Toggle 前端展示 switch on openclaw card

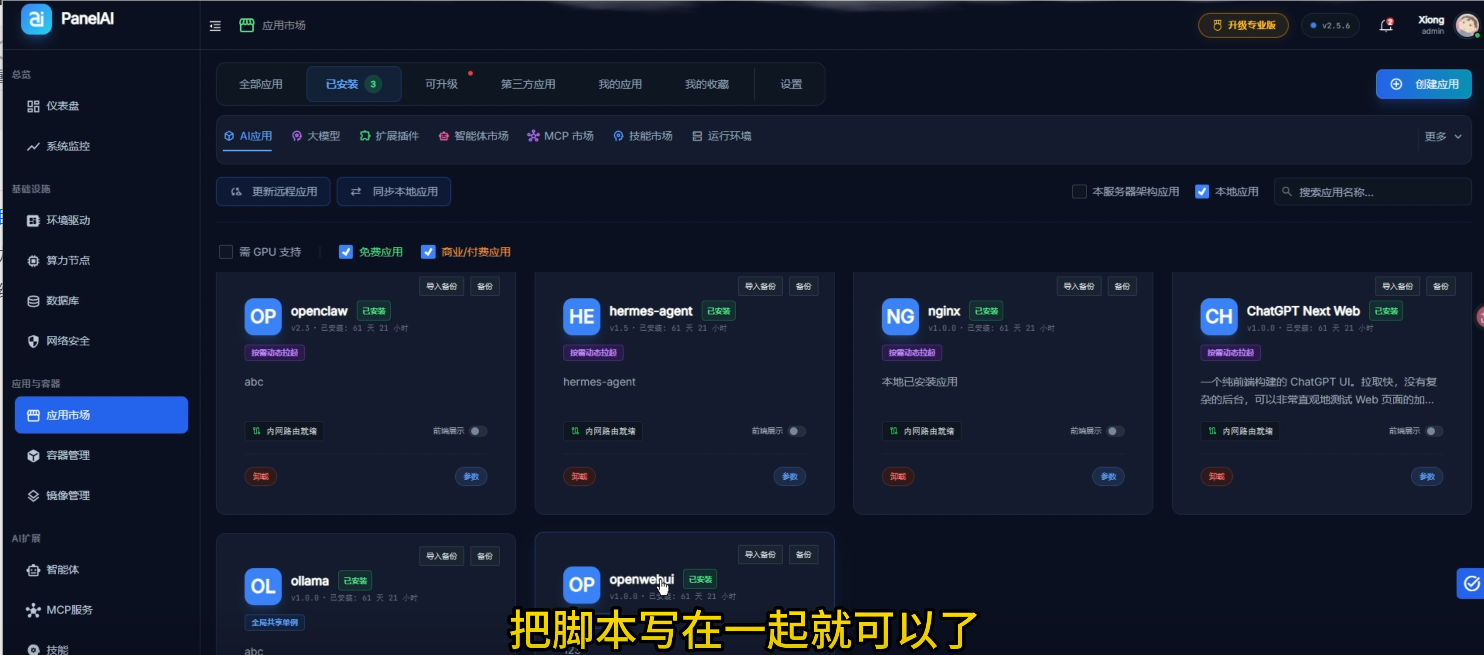pyautogui.click(x=478, y=431)
